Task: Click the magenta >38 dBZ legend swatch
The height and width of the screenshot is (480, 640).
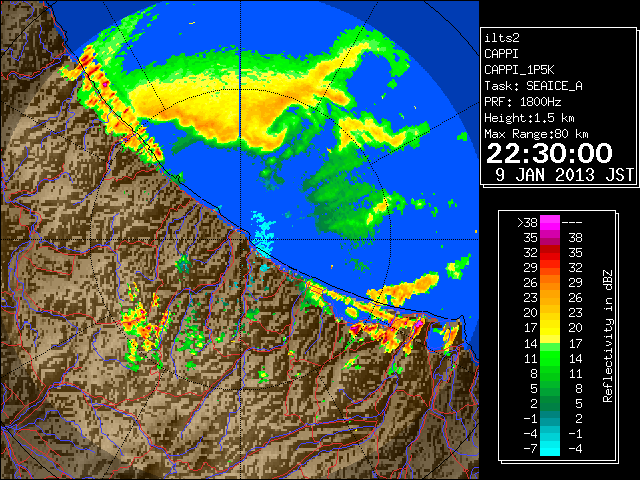Action: (550, 222)
